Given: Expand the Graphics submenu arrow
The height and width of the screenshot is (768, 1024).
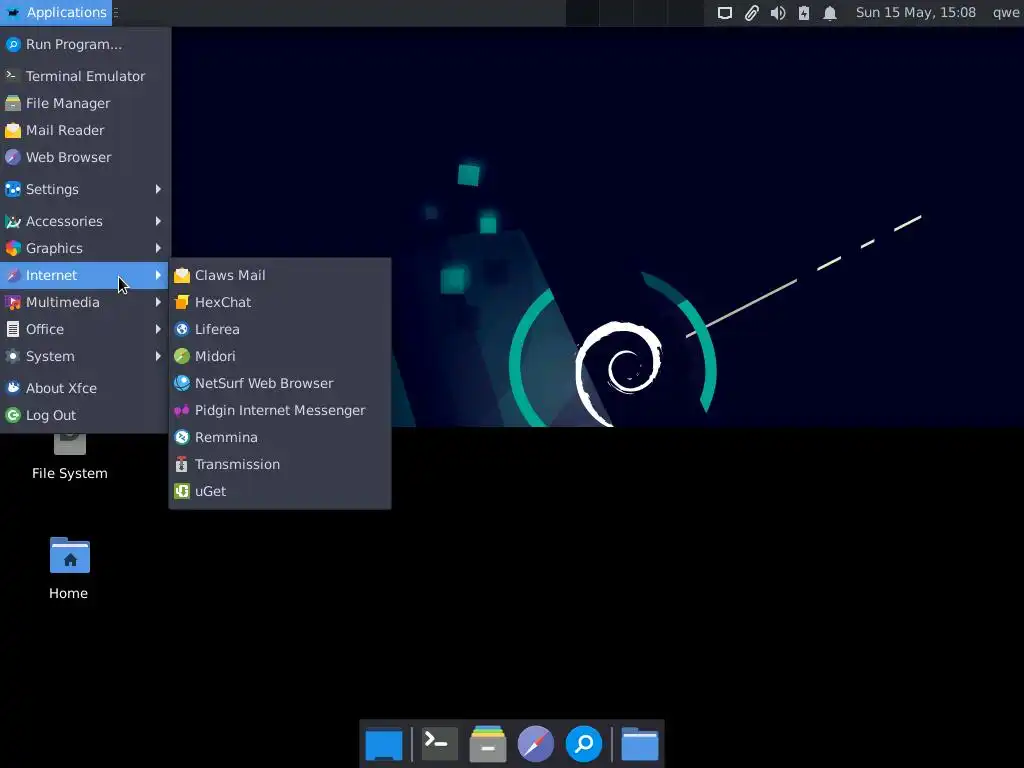Looking at the screenshot, I should coord(158,248).
